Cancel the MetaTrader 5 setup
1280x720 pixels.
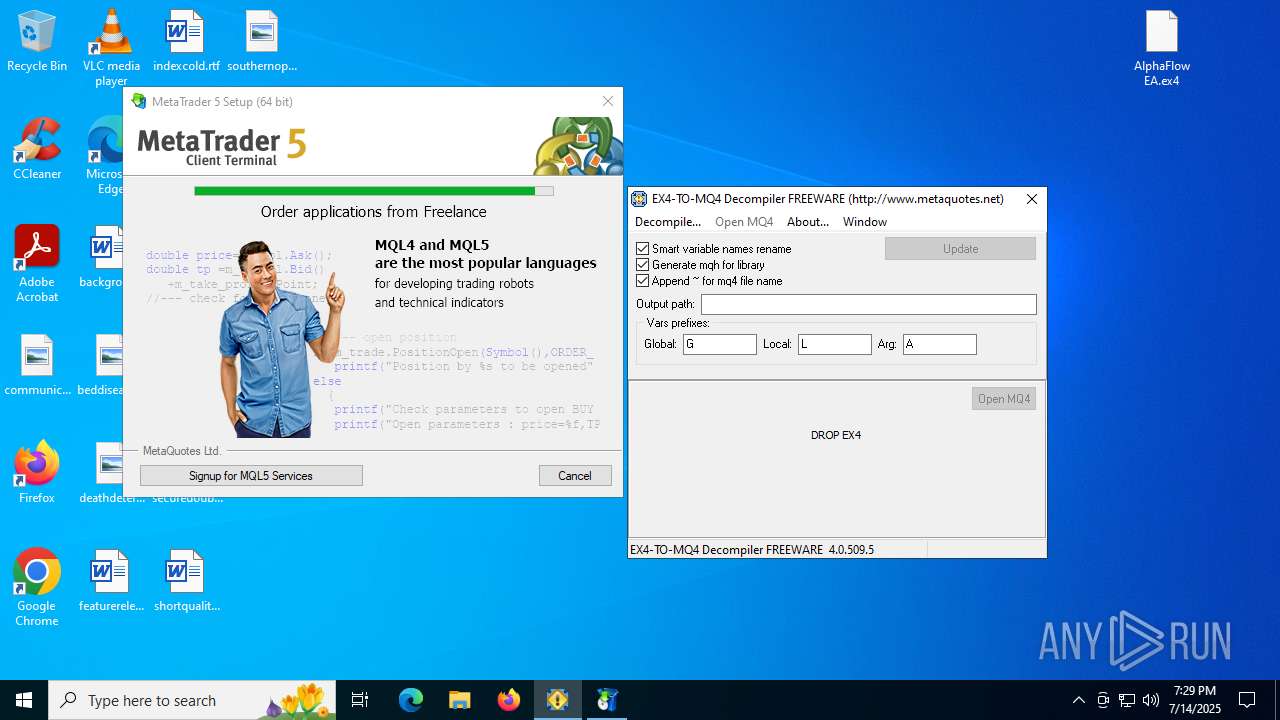[575, 476]
